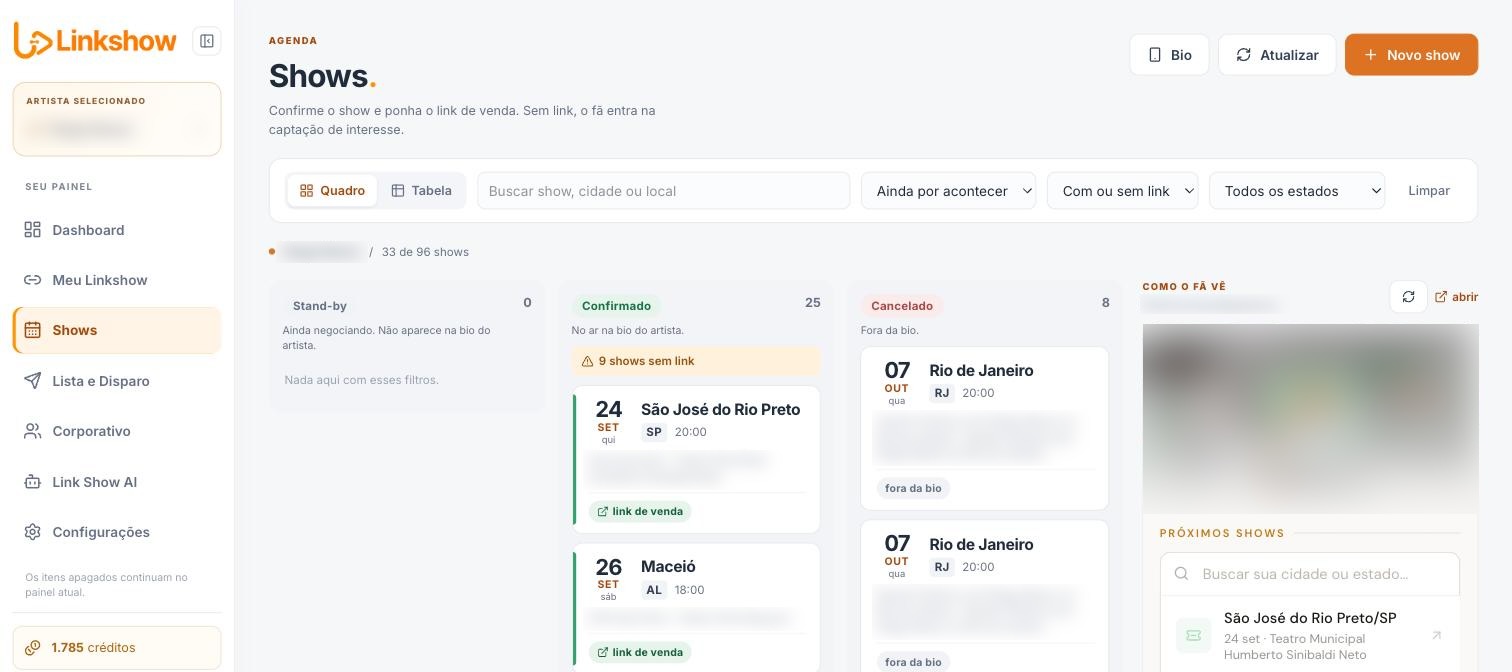Click abrir to open fan view
The width and height of the screenshot is (1512, 672).
tap(1456, 297)
